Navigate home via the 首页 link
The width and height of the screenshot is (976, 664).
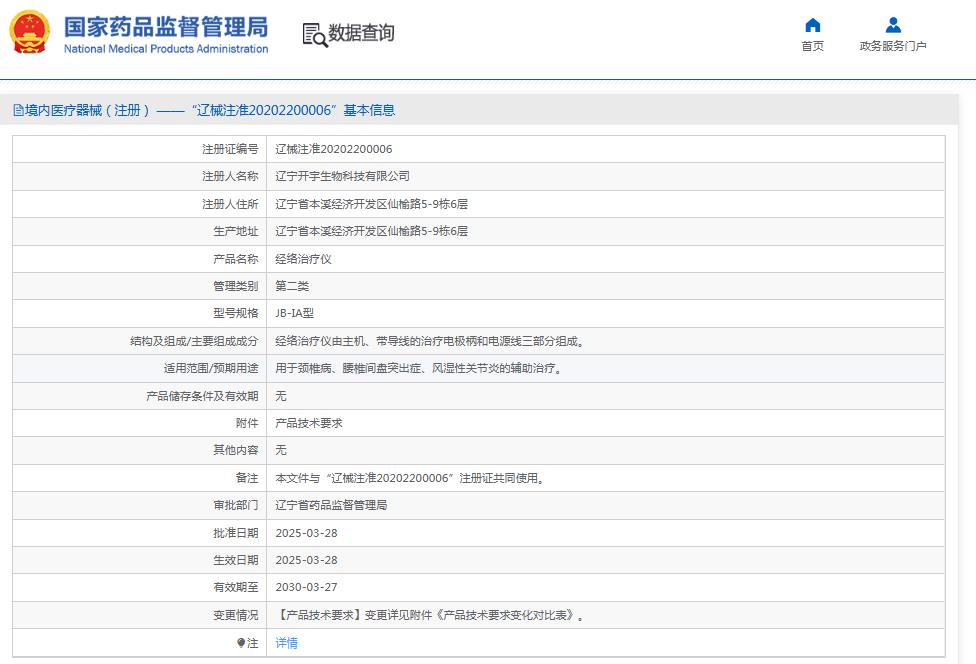coord(812,47)
